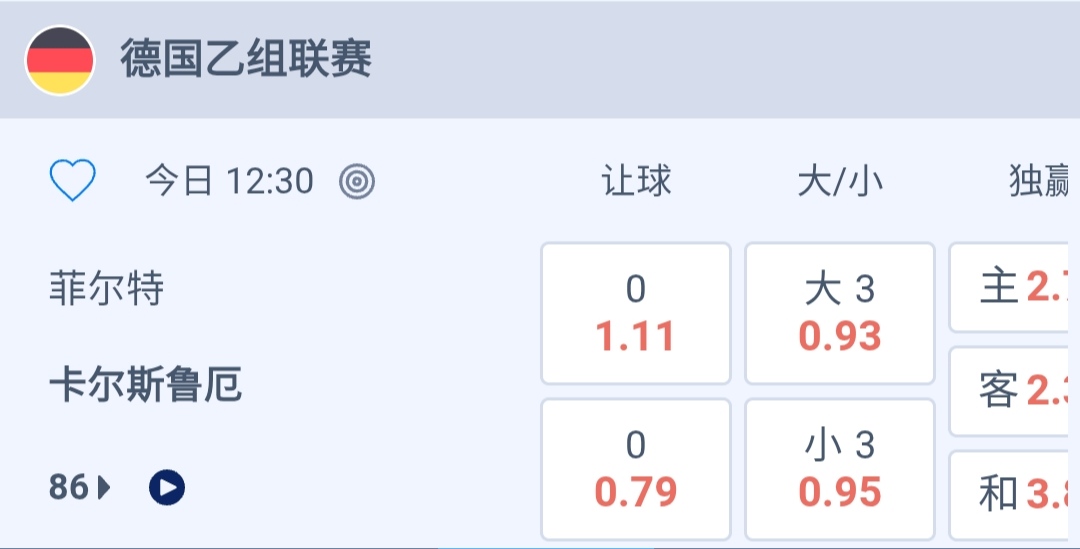
Task: Open the 菲尔特 team name
Action: coord(106,290)
